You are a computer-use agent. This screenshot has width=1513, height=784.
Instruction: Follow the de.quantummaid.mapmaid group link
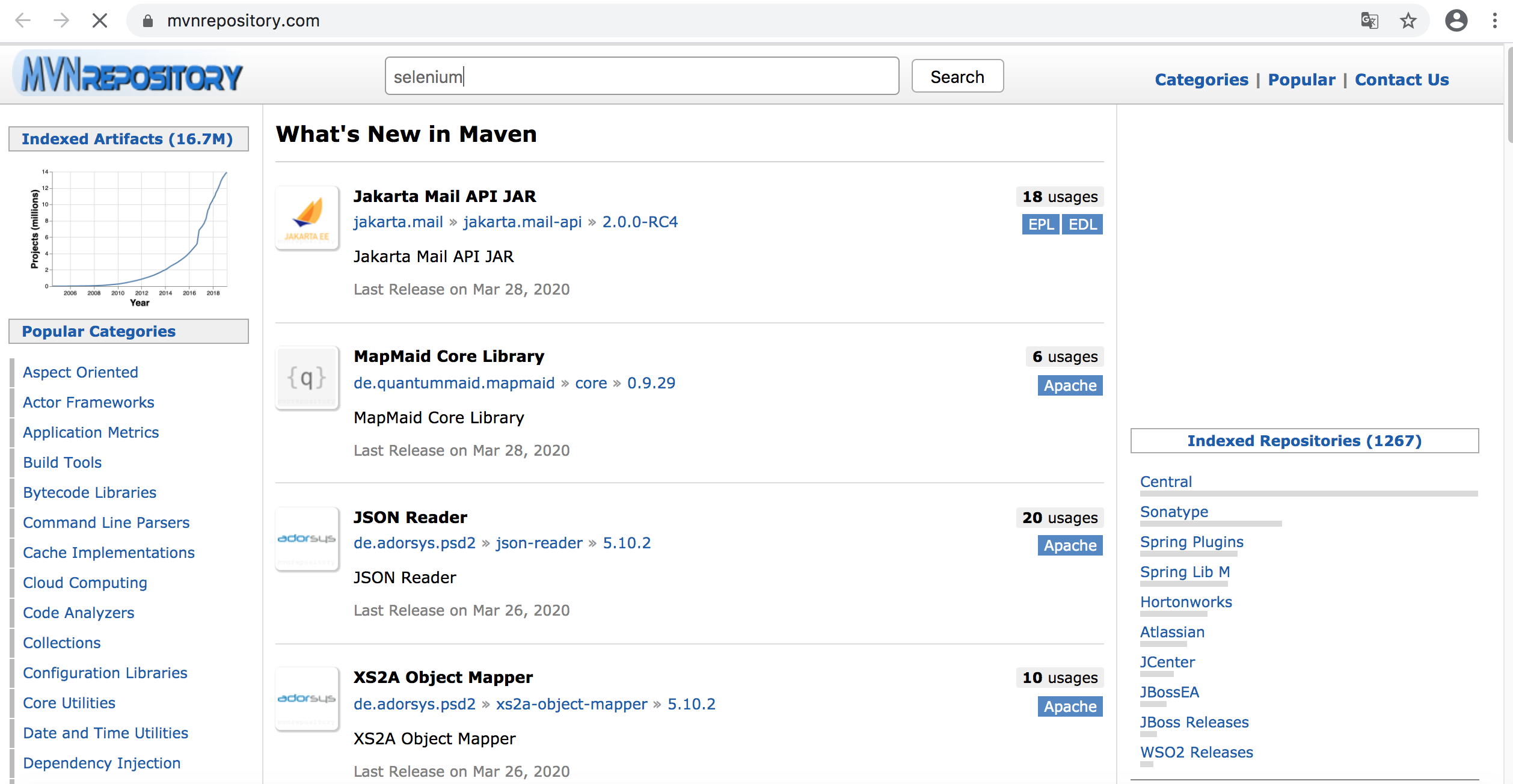point(454,383)
